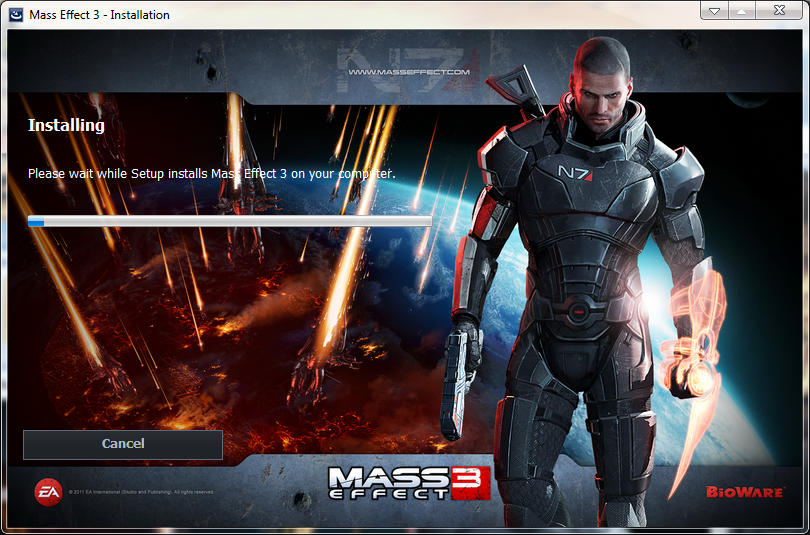Click the installation progress bar
810x535 pixels.
pyautogui.click(x=230, y=222)
